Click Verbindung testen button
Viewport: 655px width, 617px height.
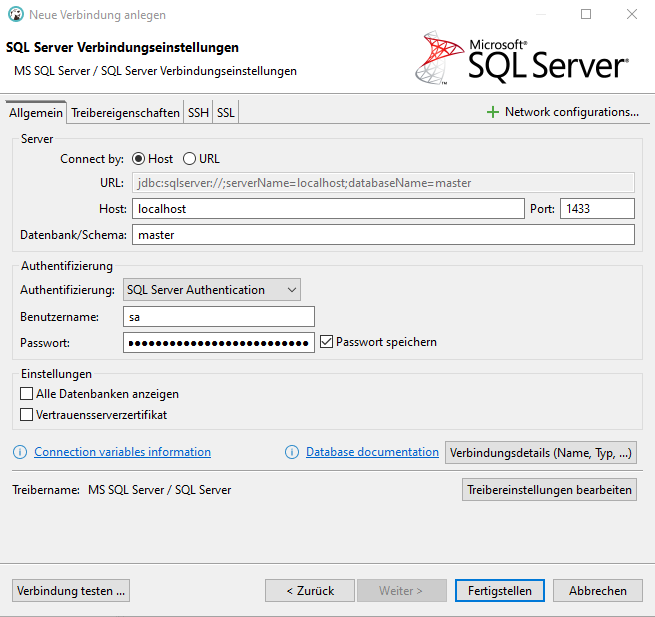click(x=71, y=591)
